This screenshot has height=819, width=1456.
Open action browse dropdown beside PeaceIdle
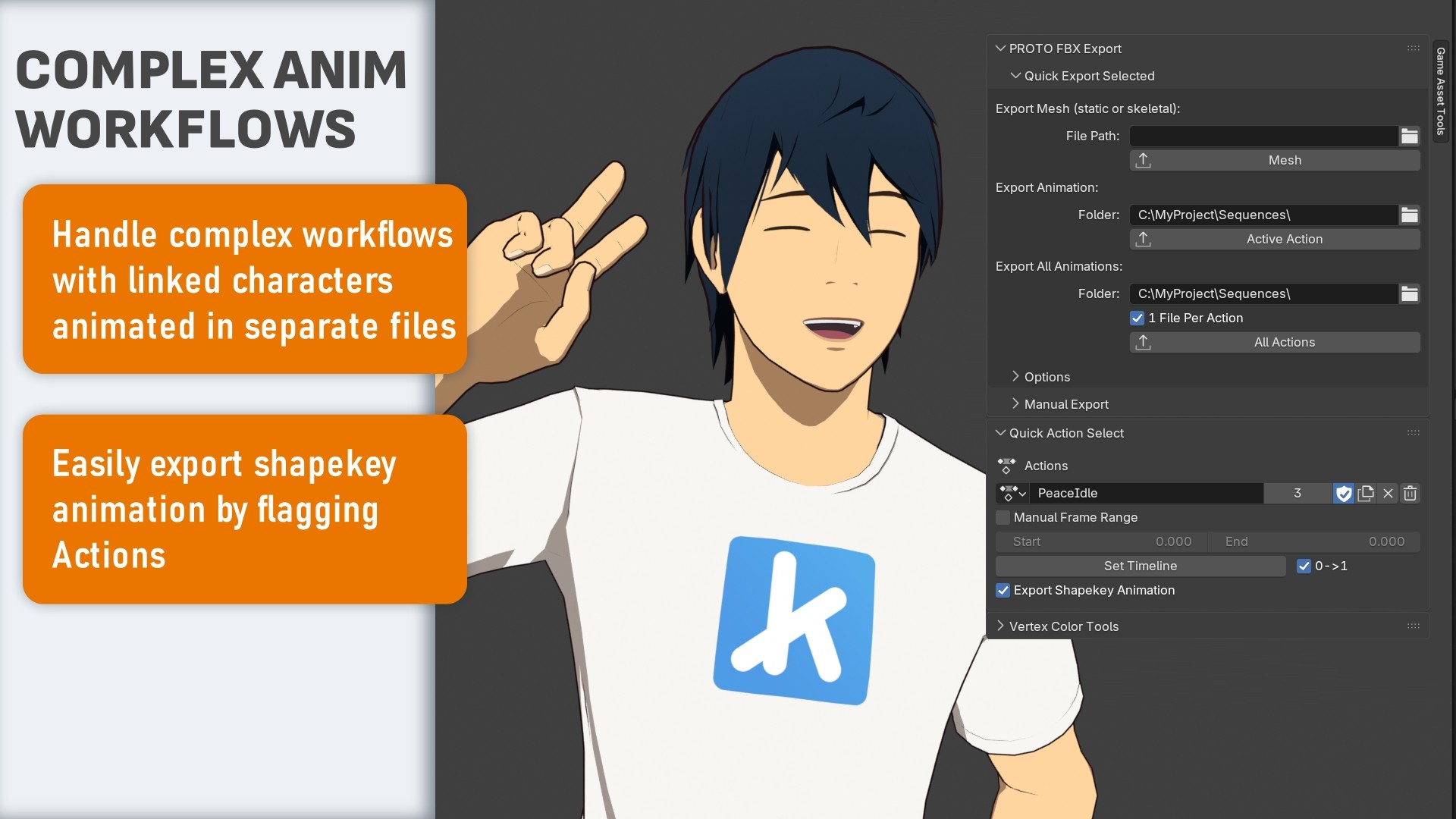click(x=1012, y=494)
